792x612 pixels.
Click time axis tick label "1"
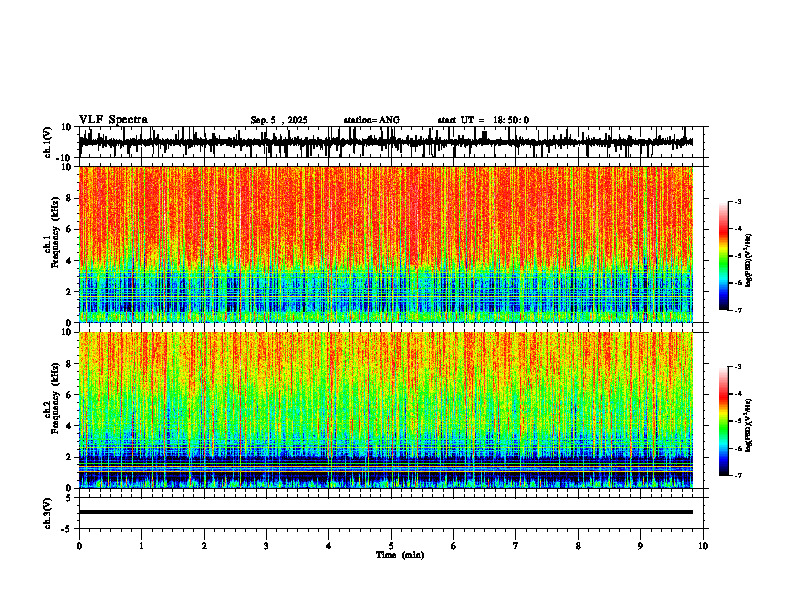coord(141,546)
